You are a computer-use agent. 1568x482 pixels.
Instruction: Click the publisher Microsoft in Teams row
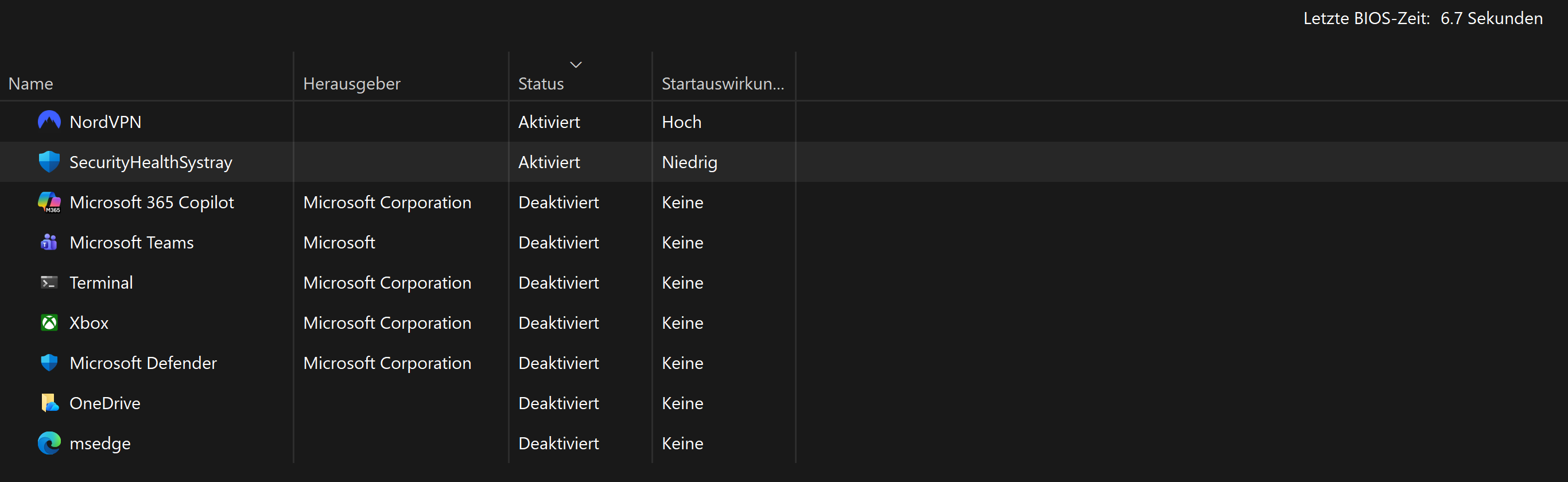click(339, 242)
